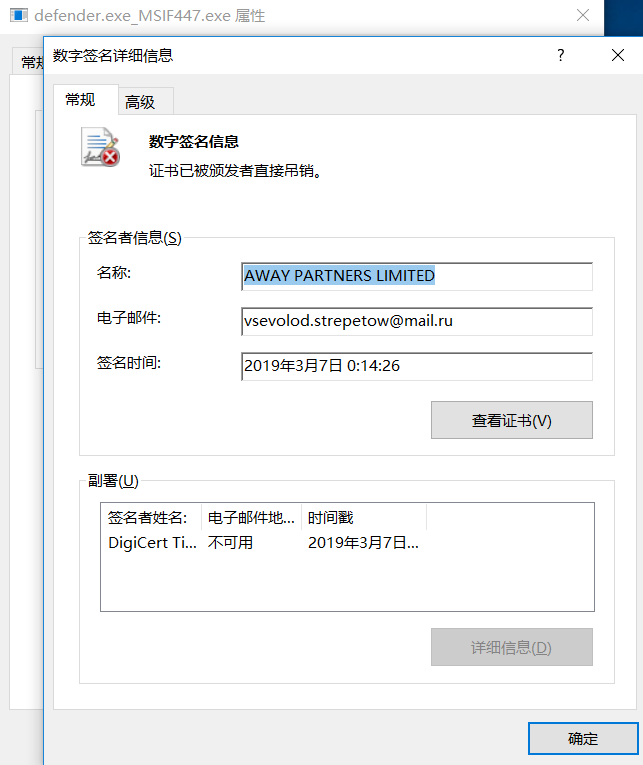Viewport: 643px width, 765px height.
Task: Click the revoked digital signature certificate icon
Action: click(100, 147)
